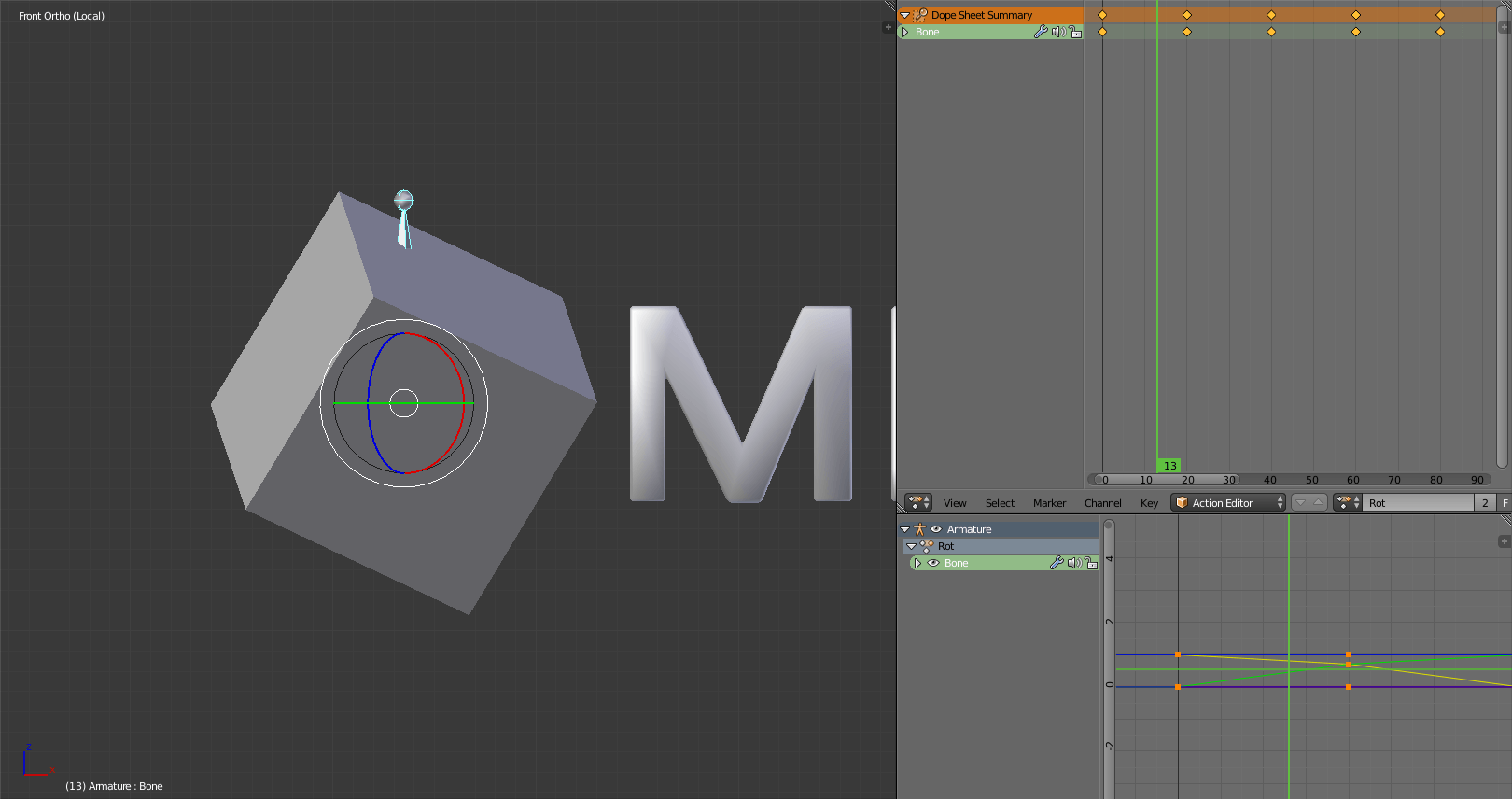Open the Action Editor mode dropdown

click(x=1228, y=502)
